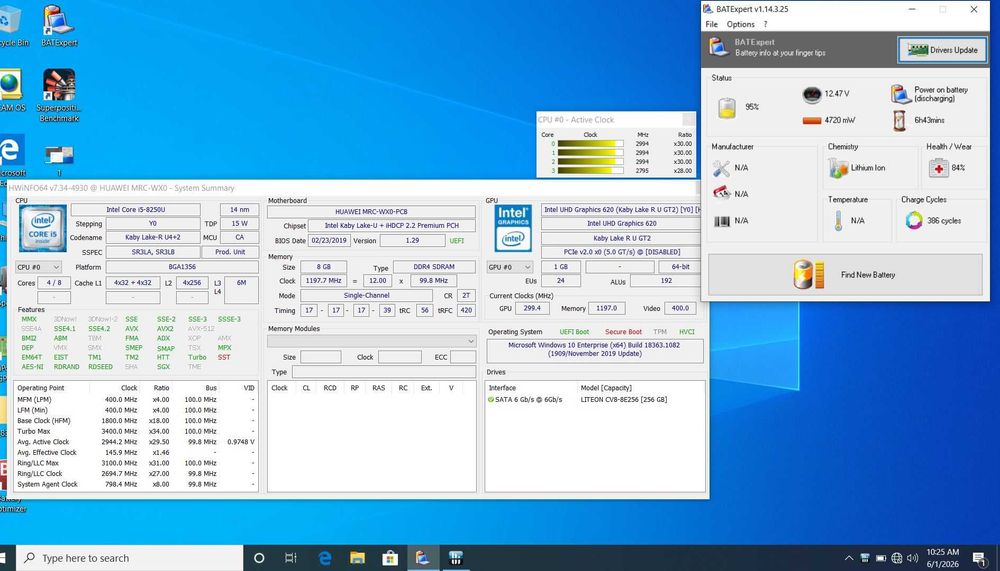The image size is (1000, 571).
Task: Click the Core 3 clock bar in Active Clock
Action: tap(591, 171)
